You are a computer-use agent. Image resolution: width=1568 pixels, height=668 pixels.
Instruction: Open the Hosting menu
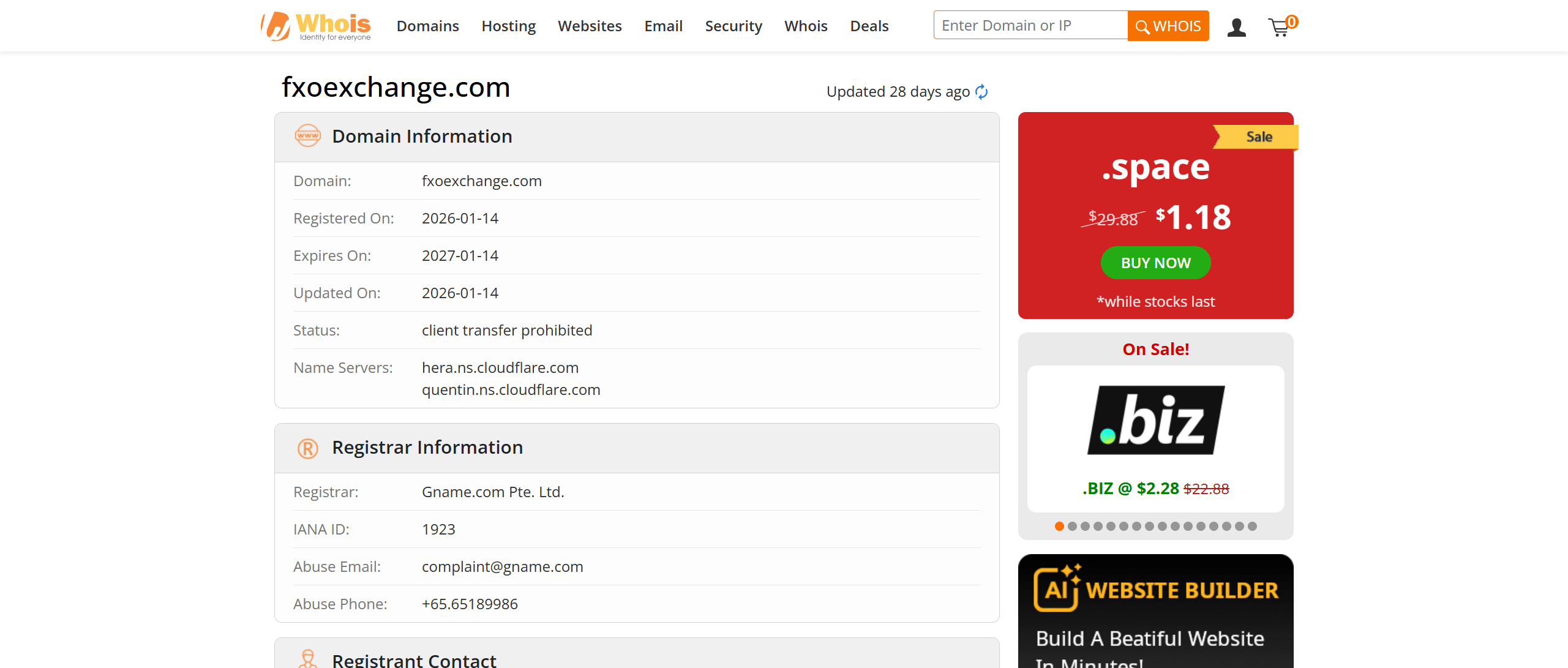(x=508, y=26)
